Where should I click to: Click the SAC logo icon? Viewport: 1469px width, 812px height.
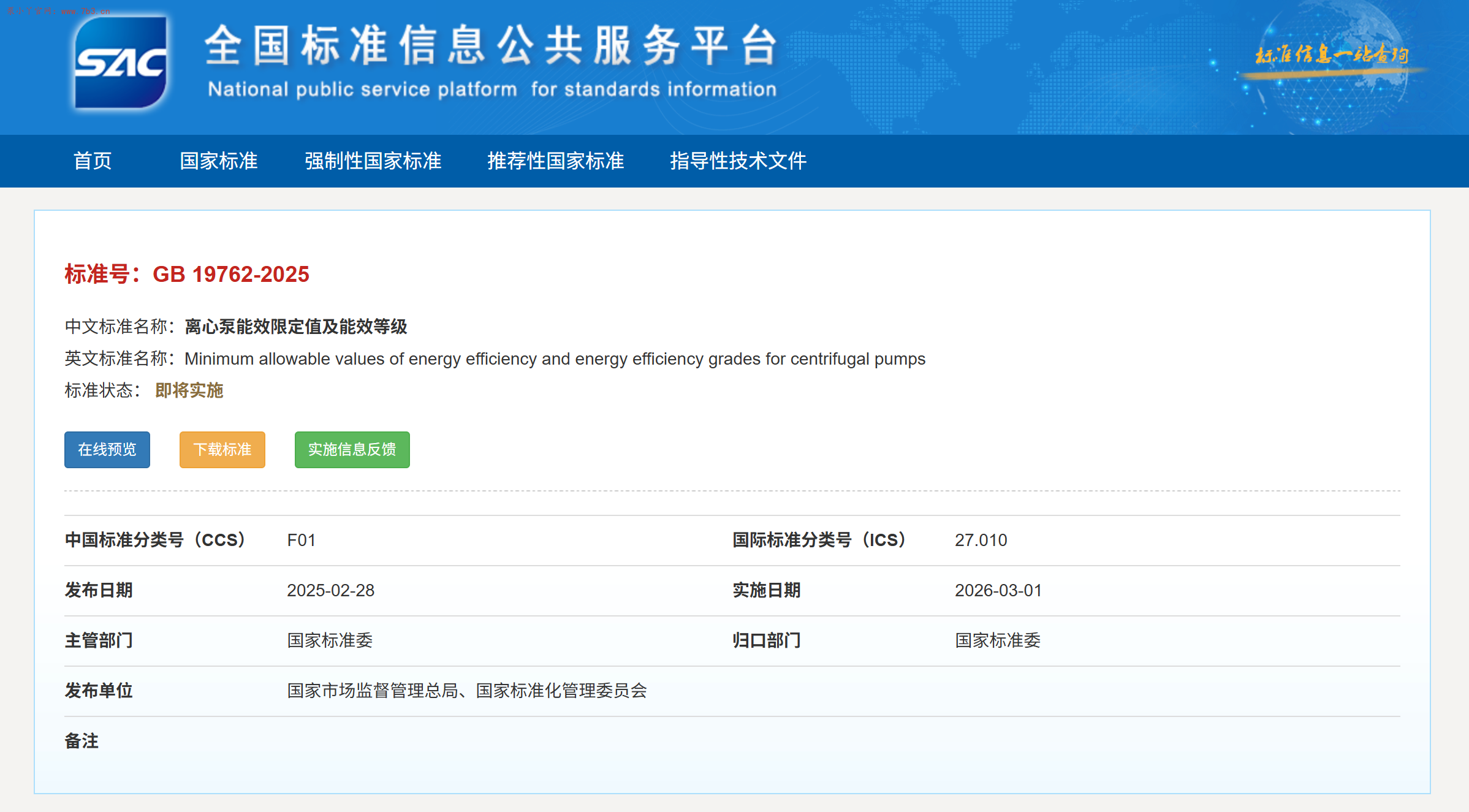pos(120,63)
